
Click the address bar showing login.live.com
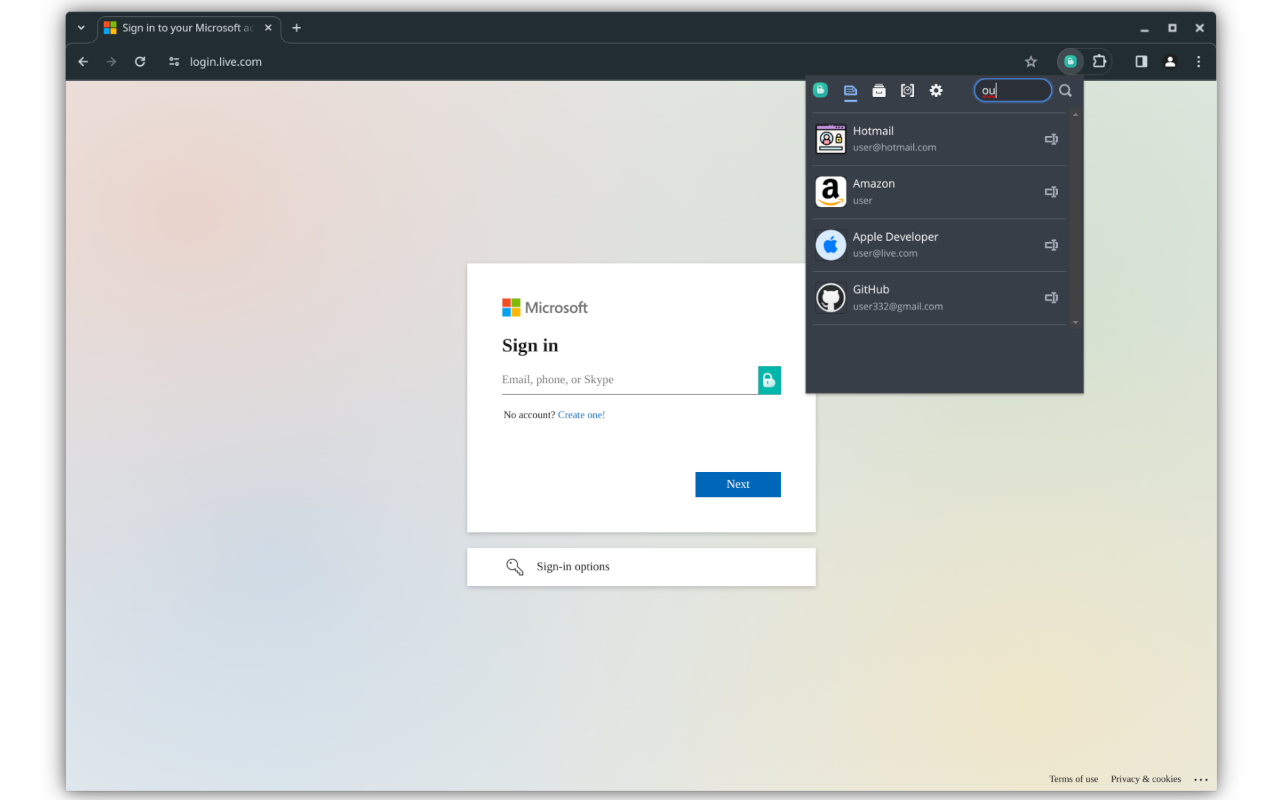click(226, 62)
